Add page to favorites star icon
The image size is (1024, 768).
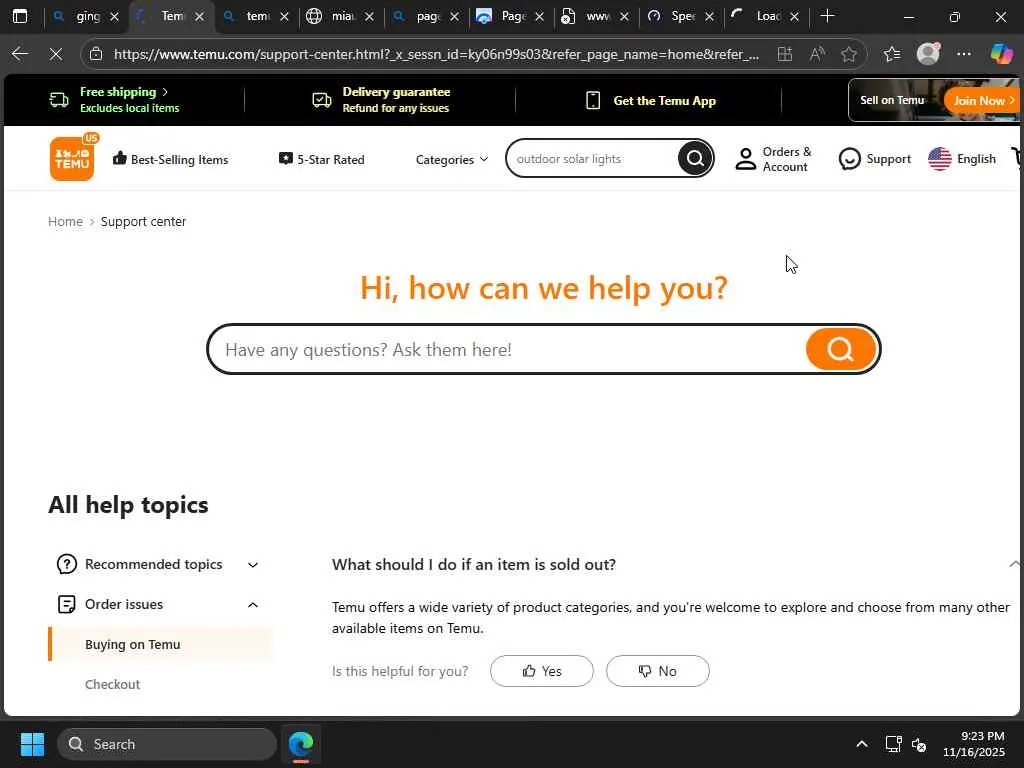(x=849, y=54)
